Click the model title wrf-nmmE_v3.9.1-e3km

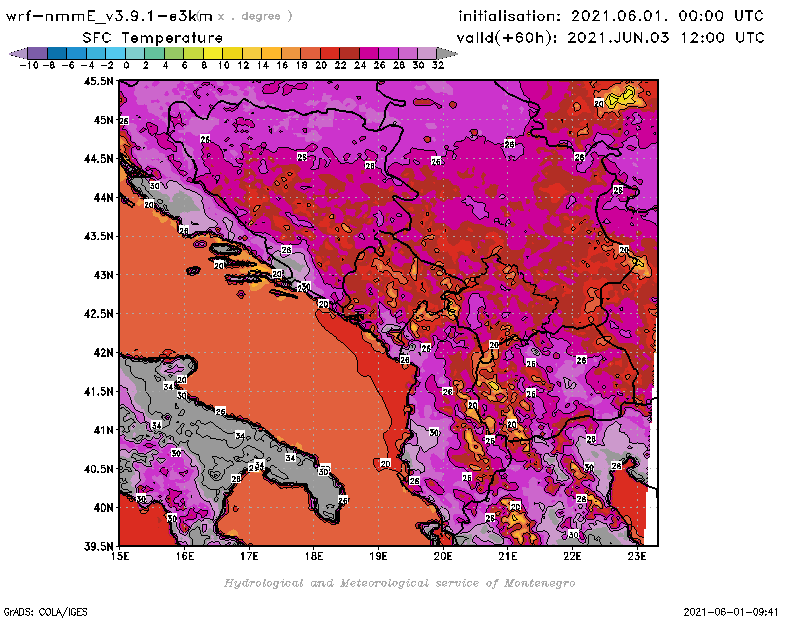coord(109,16)
